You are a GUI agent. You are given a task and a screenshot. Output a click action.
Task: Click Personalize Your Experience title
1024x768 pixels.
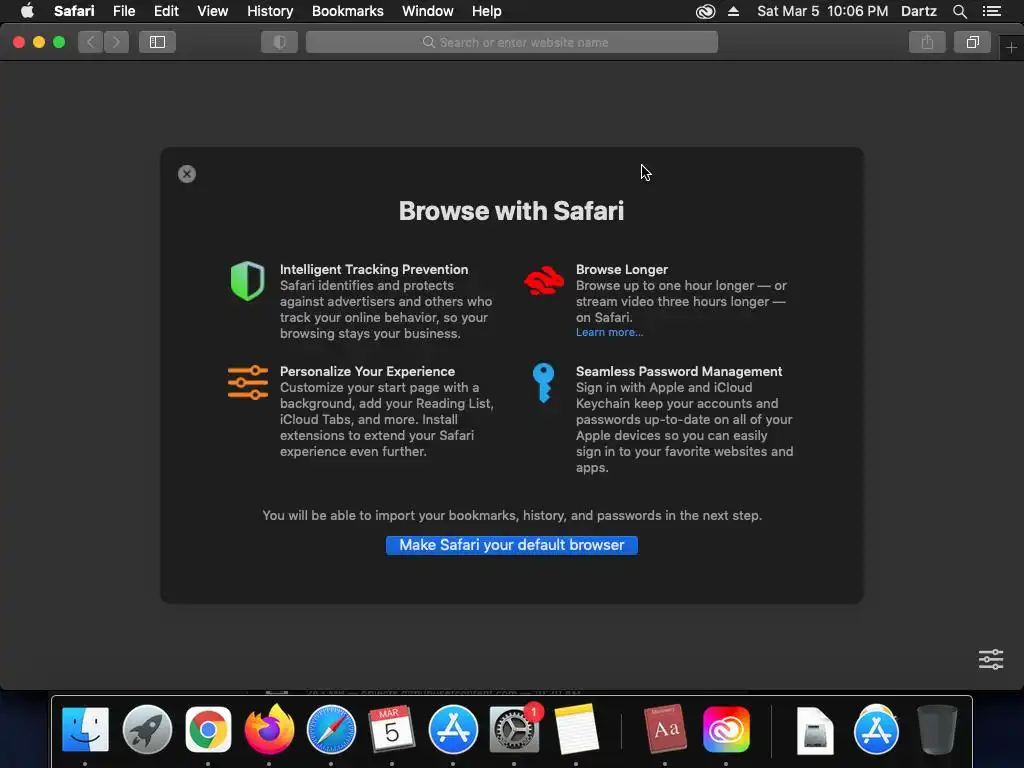[367, 371]
